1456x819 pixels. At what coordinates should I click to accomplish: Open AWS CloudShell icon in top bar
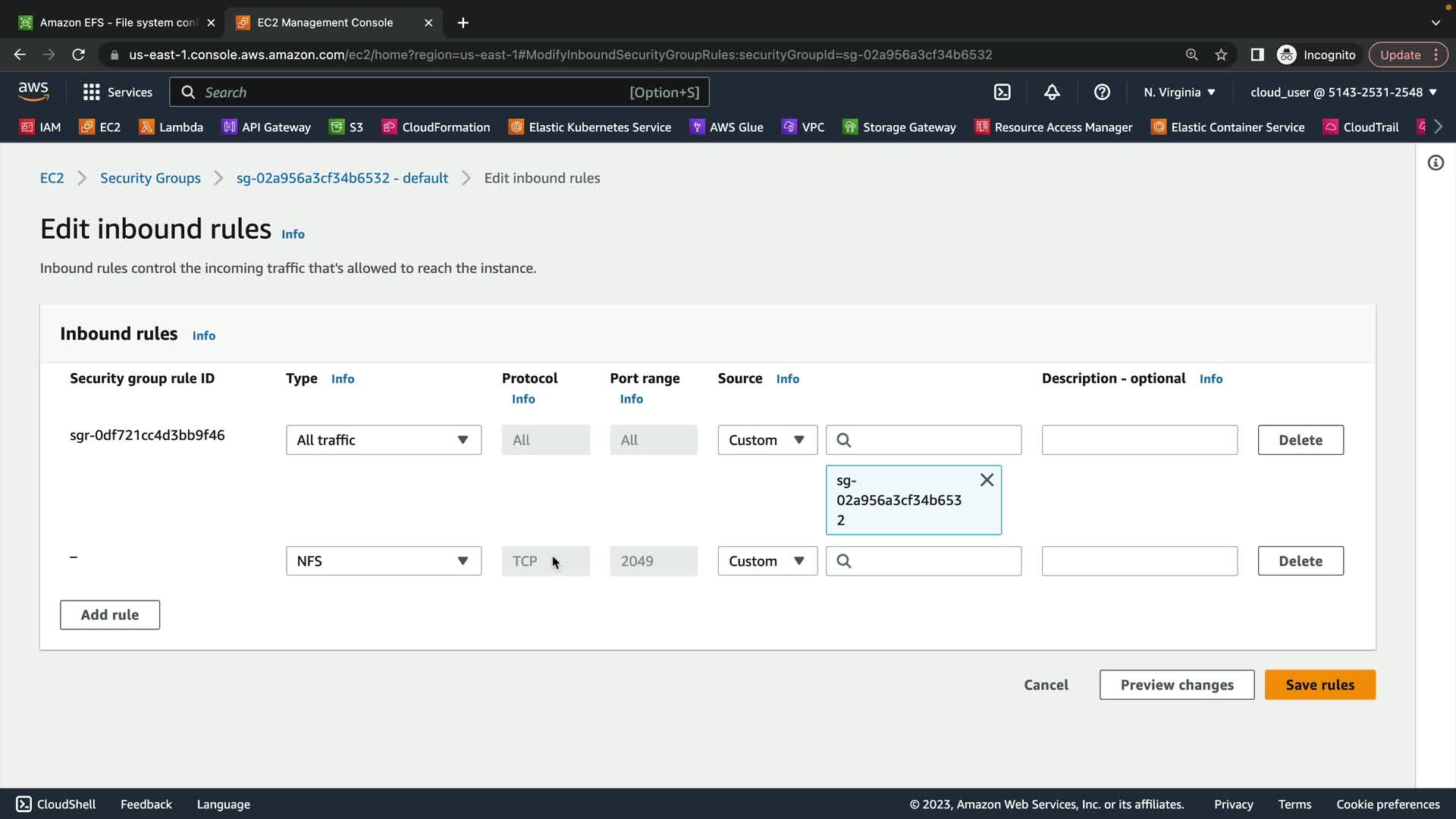1002,92
